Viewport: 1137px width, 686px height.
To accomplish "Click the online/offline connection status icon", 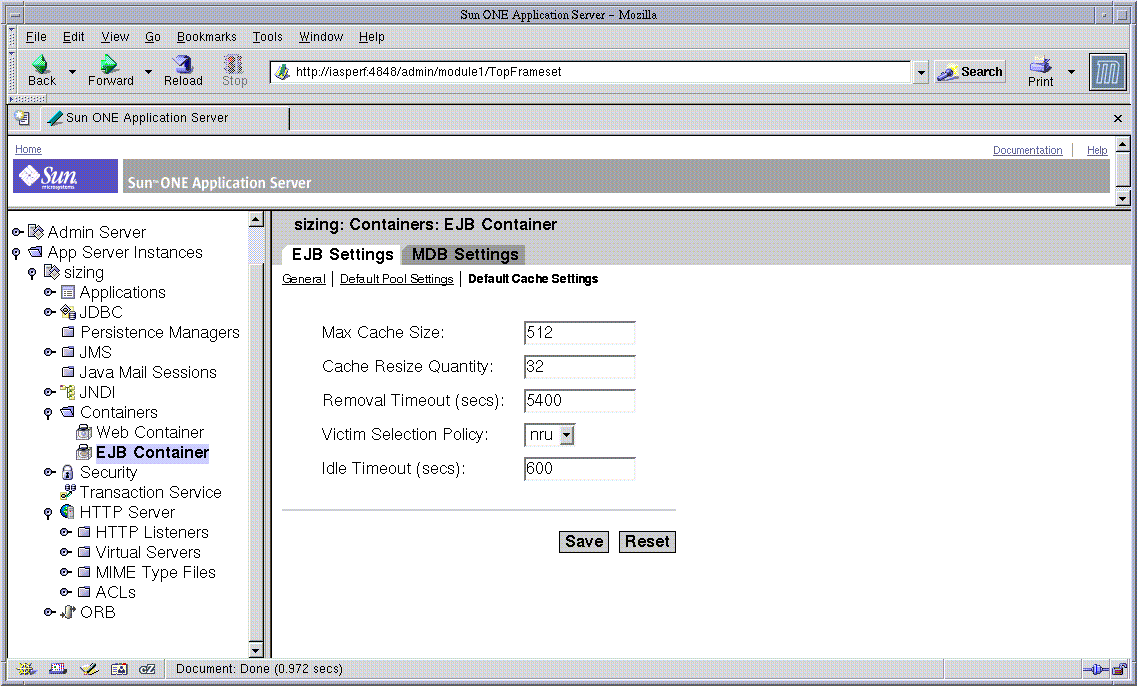I will tap(1095, 669).
